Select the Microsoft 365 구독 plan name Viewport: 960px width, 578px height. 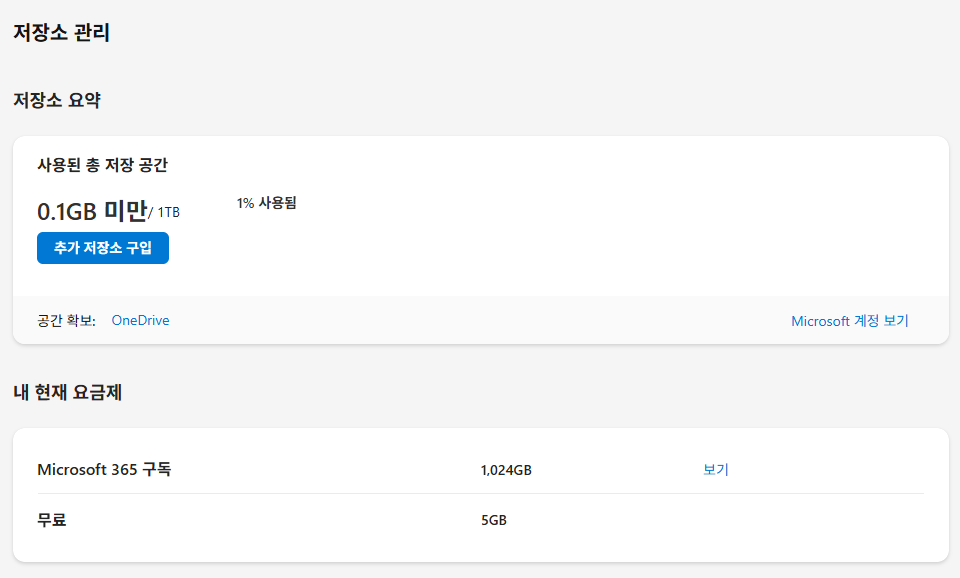click(x=104, y=470)
